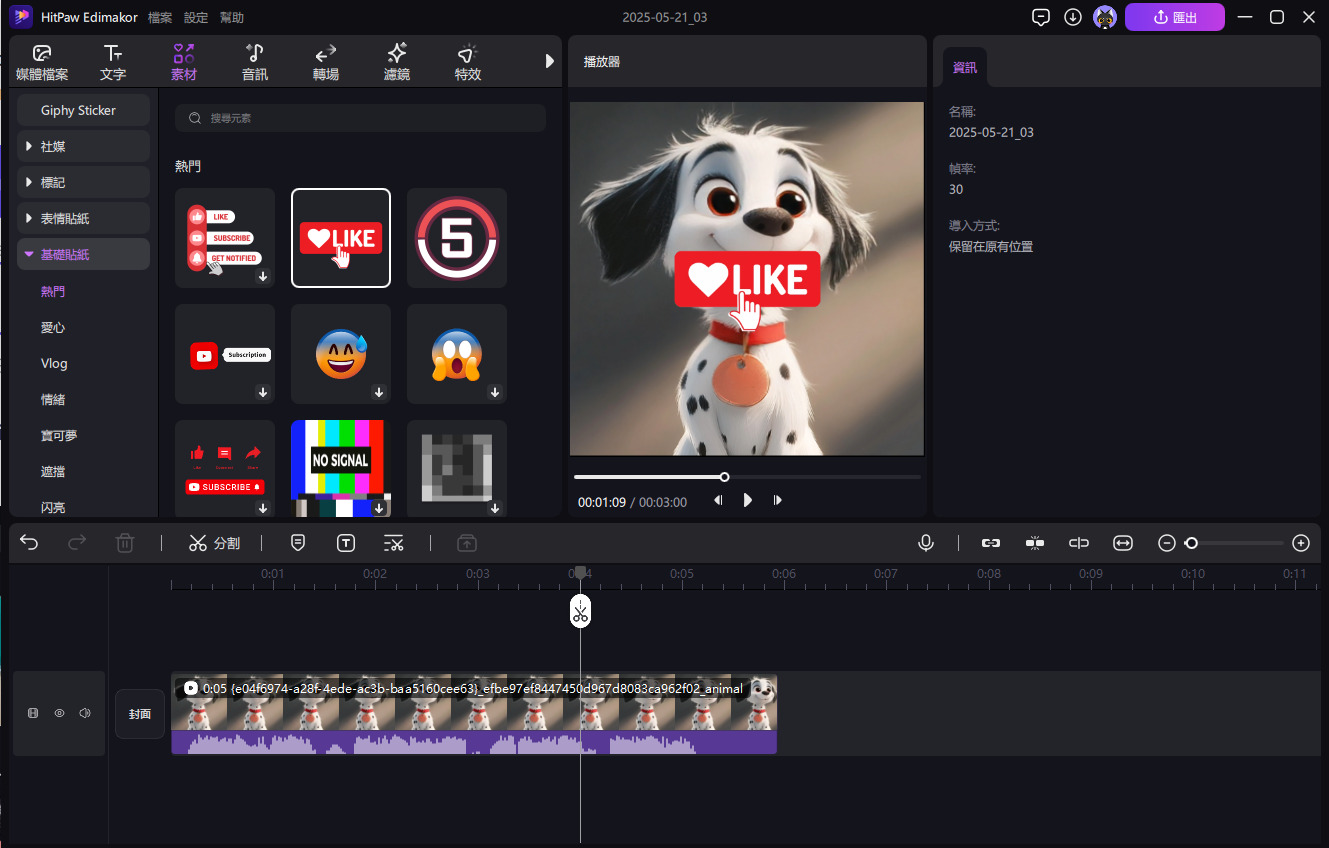Screen dimensions: 1329x848
Task: Click the 搜尋元素 search field
Action: [x=360, y=118]
